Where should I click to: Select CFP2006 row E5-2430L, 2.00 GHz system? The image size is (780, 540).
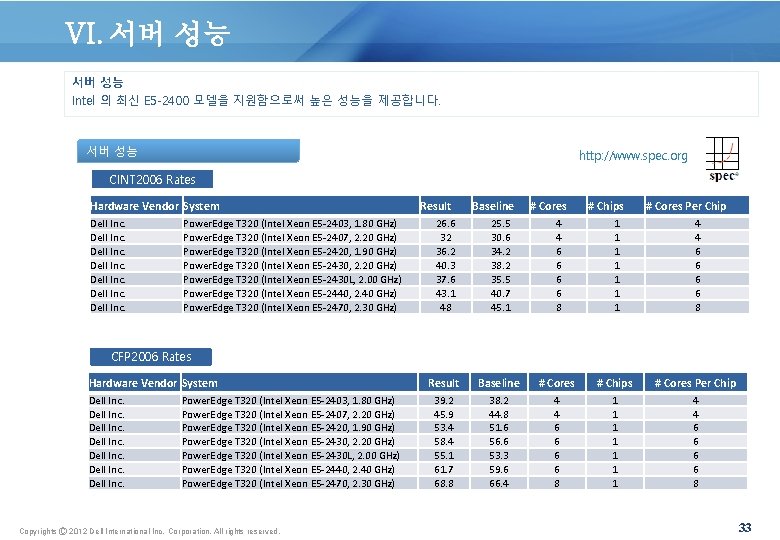tap(291, 455)
